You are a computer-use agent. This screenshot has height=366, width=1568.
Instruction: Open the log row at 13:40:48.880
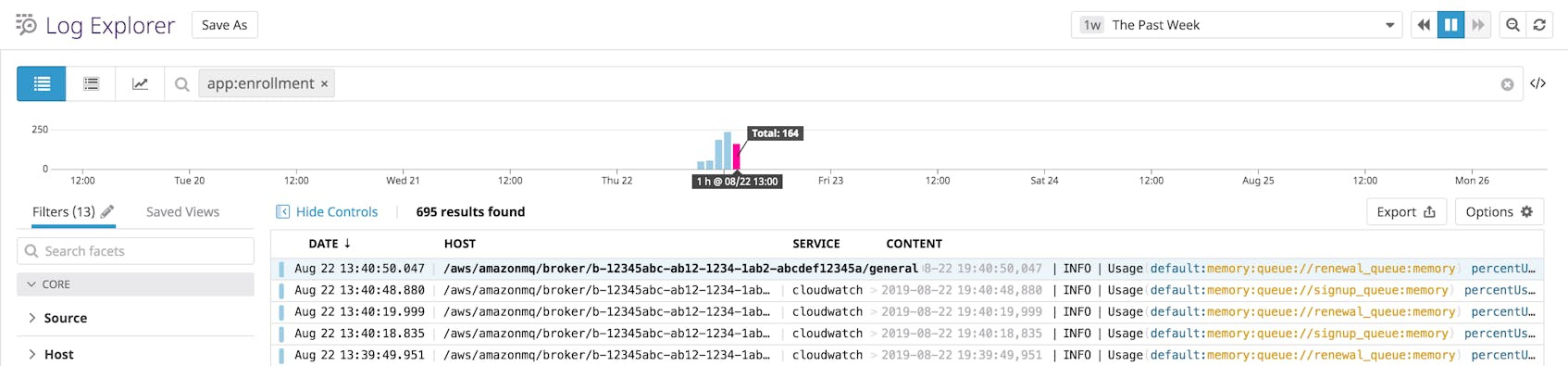tap(907, 290)
